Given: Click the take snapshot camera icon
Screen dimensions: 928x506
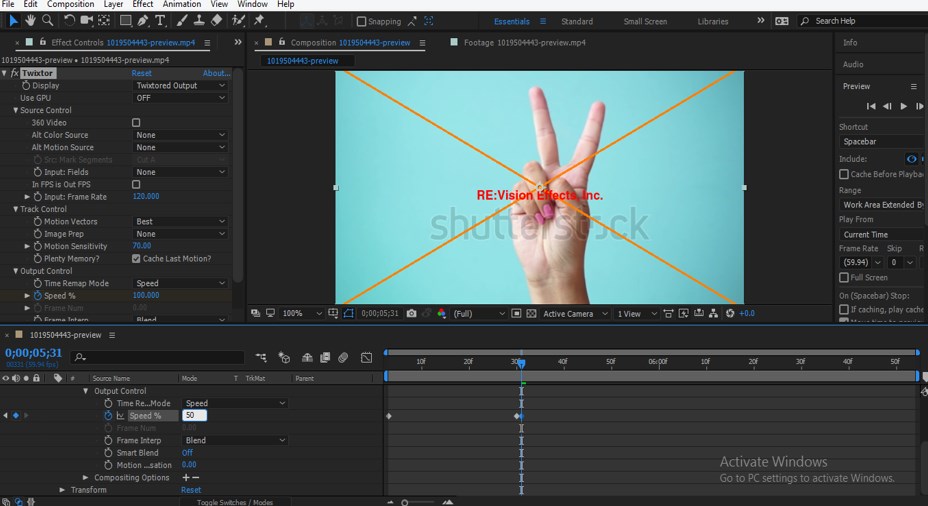Looking at the screenshot, I should pyautogui.click(x=411, y=314).
